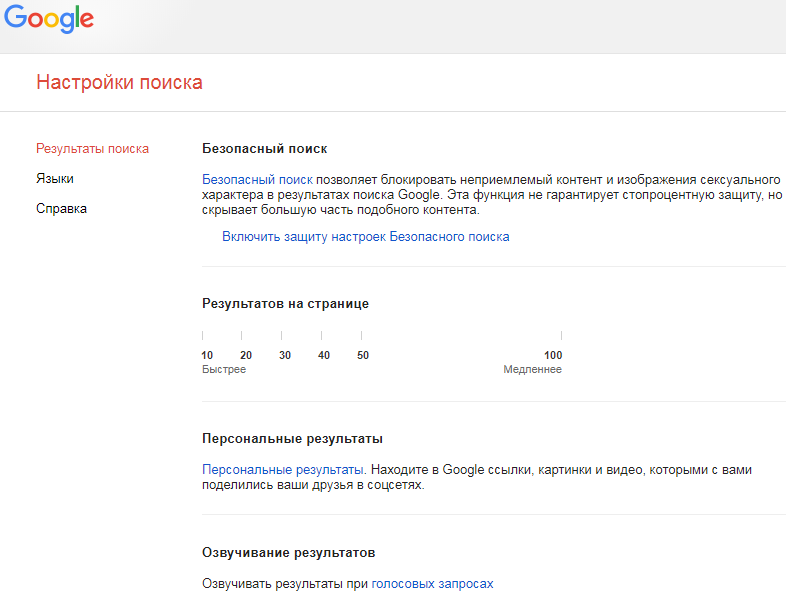The width and height of the screenshot is (786, 599).
Task: Set results per page to 30
Action: pyautogui.click(x=285, y=355)
